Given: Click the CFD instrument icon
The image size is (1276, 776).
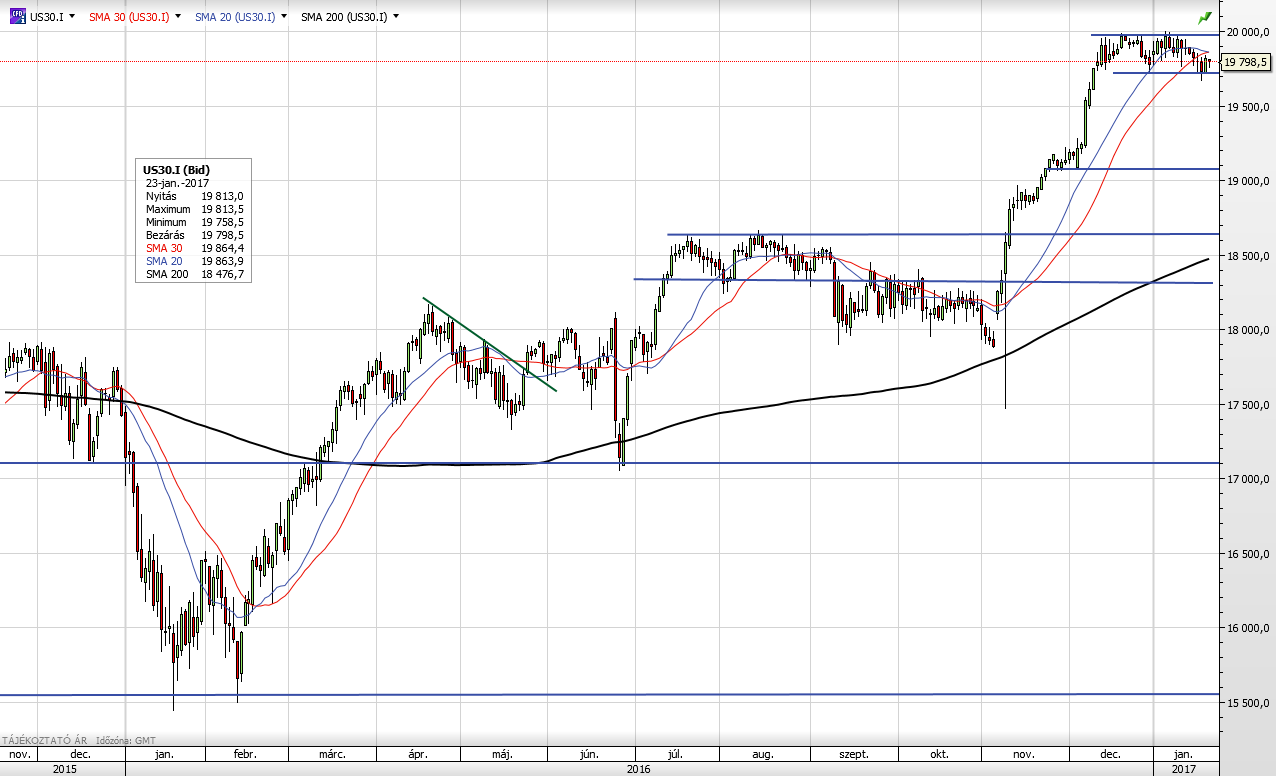Looking at the screenshot, I should coord(17,17).
